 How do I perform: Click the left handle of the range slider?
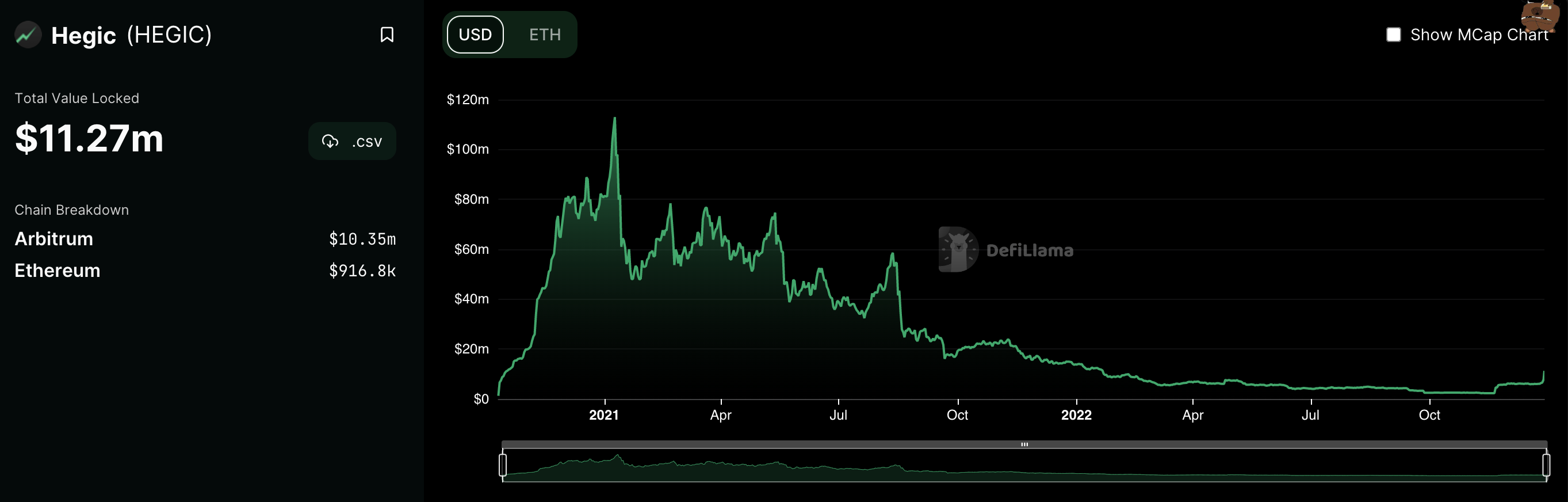click(503, 465)
